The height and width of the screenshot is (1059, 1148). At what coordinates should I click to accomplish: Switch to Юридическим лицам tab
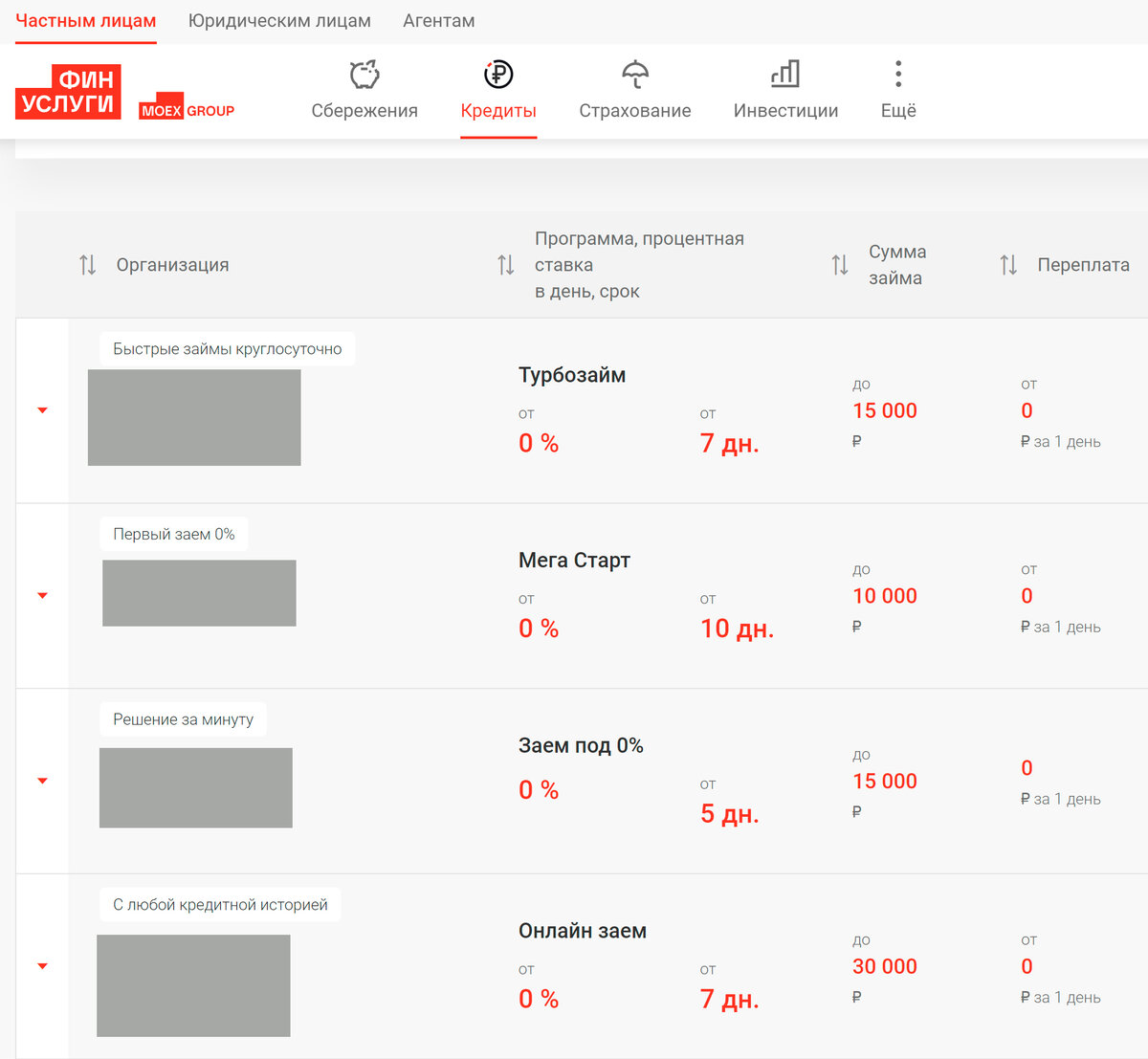coord(279,21)
